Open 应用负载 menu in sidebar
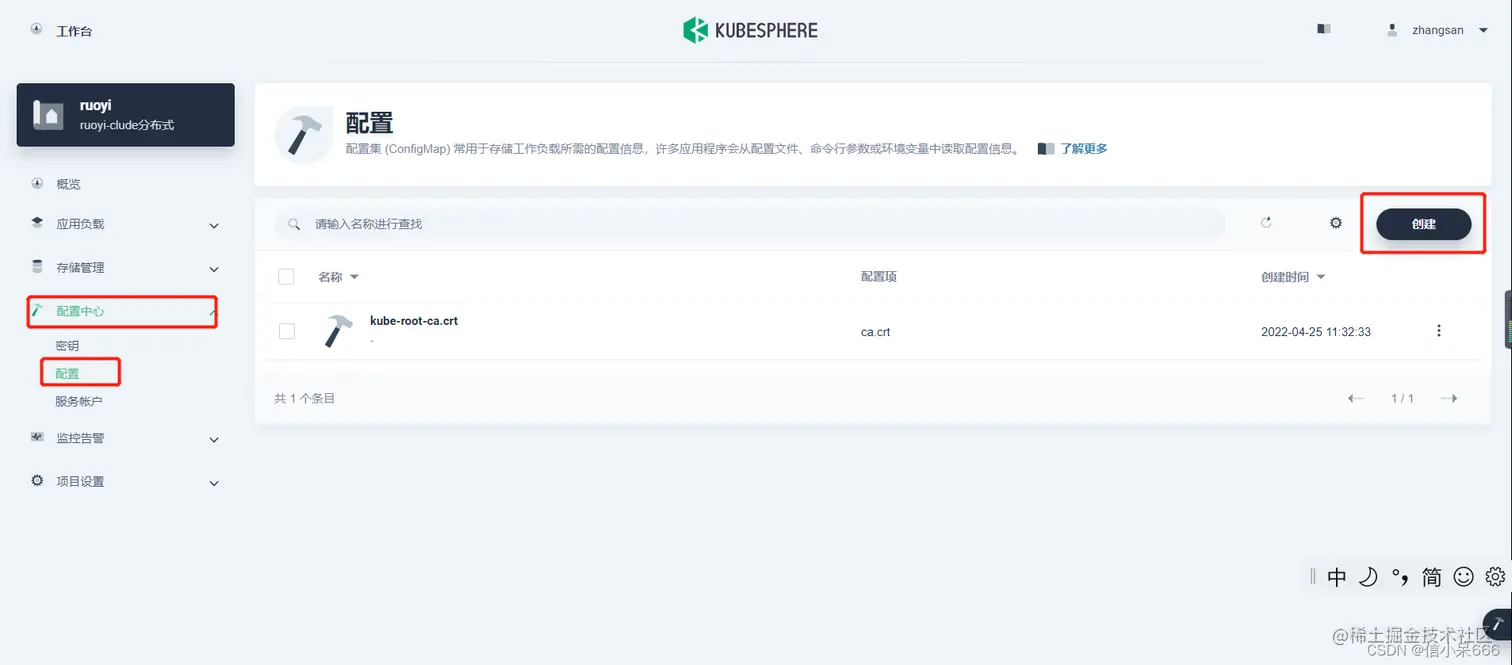This screenshot has width=1512, height=665. tap(80, 224)
